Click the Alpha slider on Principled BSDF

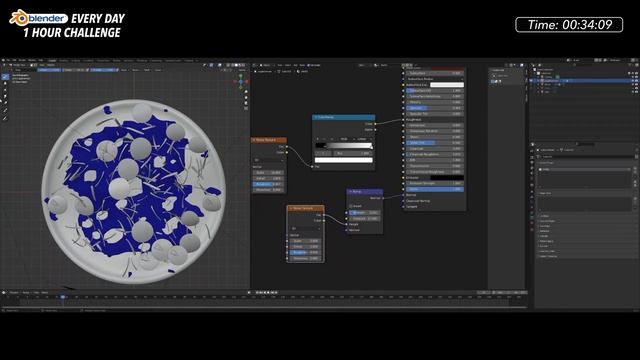click(x=435, y=189)
